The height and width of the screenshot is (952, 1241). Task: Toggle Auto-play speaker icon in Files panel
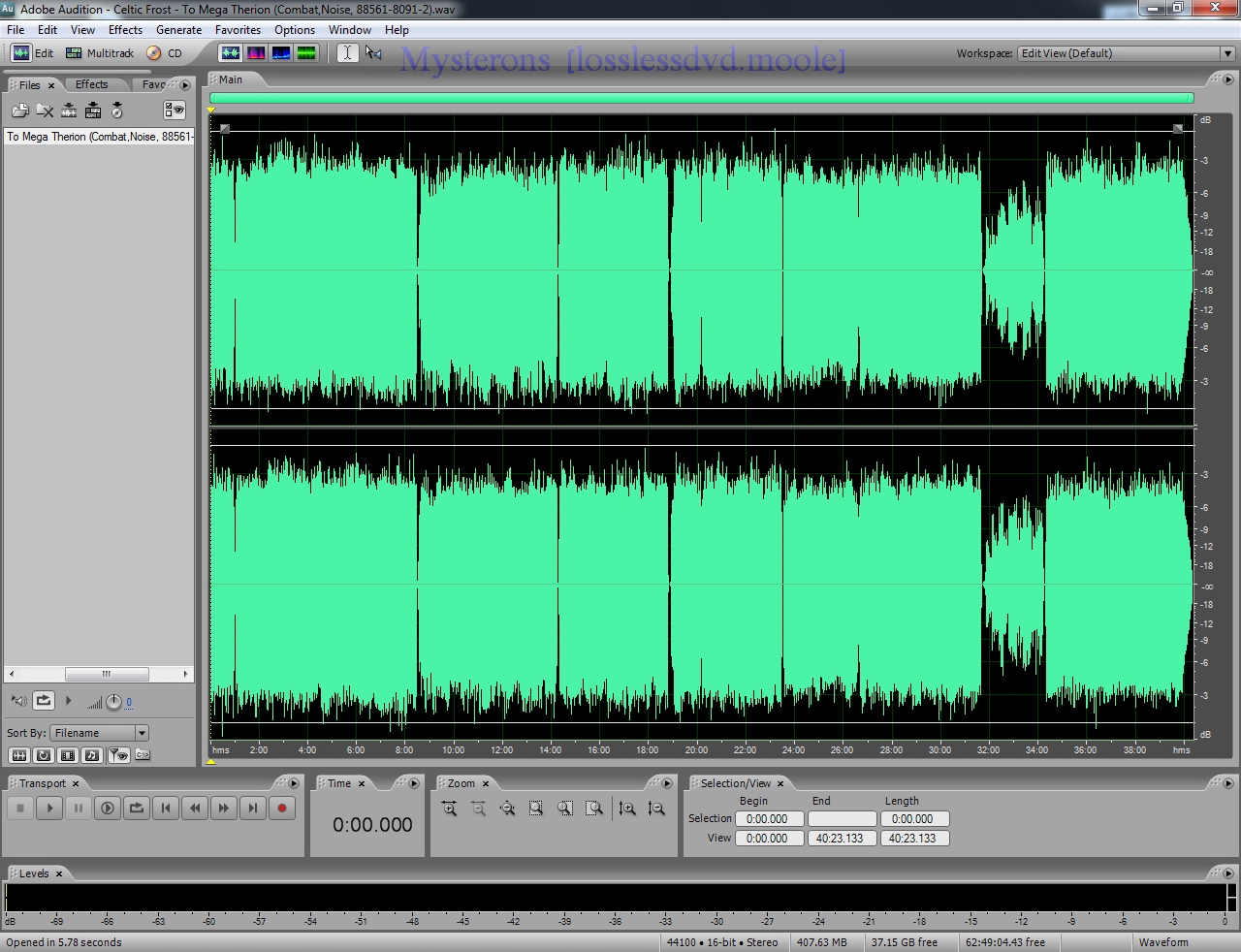(18, 700)
